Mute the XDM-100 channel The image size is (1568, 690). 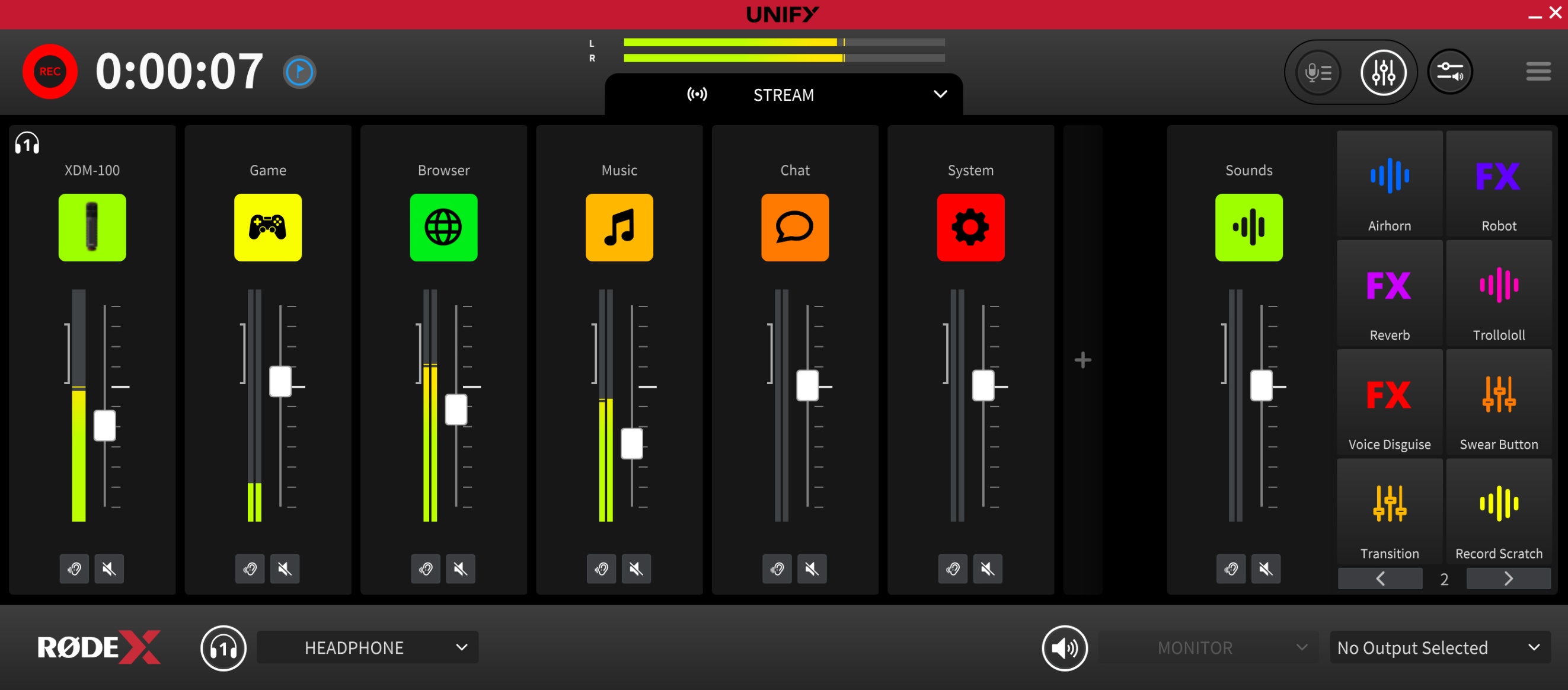pyautogui.click(x=109, y=569)
